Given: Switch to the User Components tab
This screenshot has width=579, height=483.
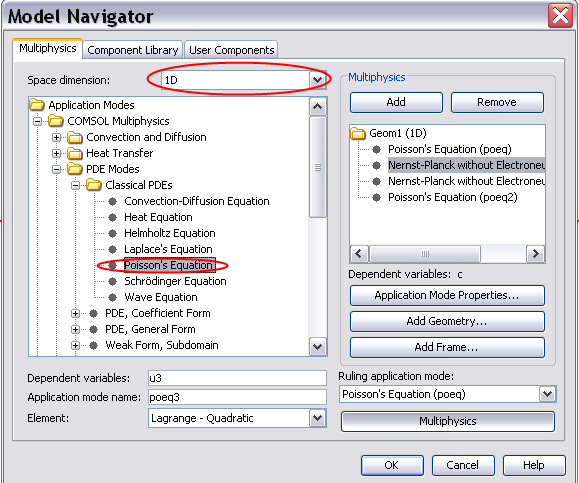Looking at the screenshot, I should 232,50.
